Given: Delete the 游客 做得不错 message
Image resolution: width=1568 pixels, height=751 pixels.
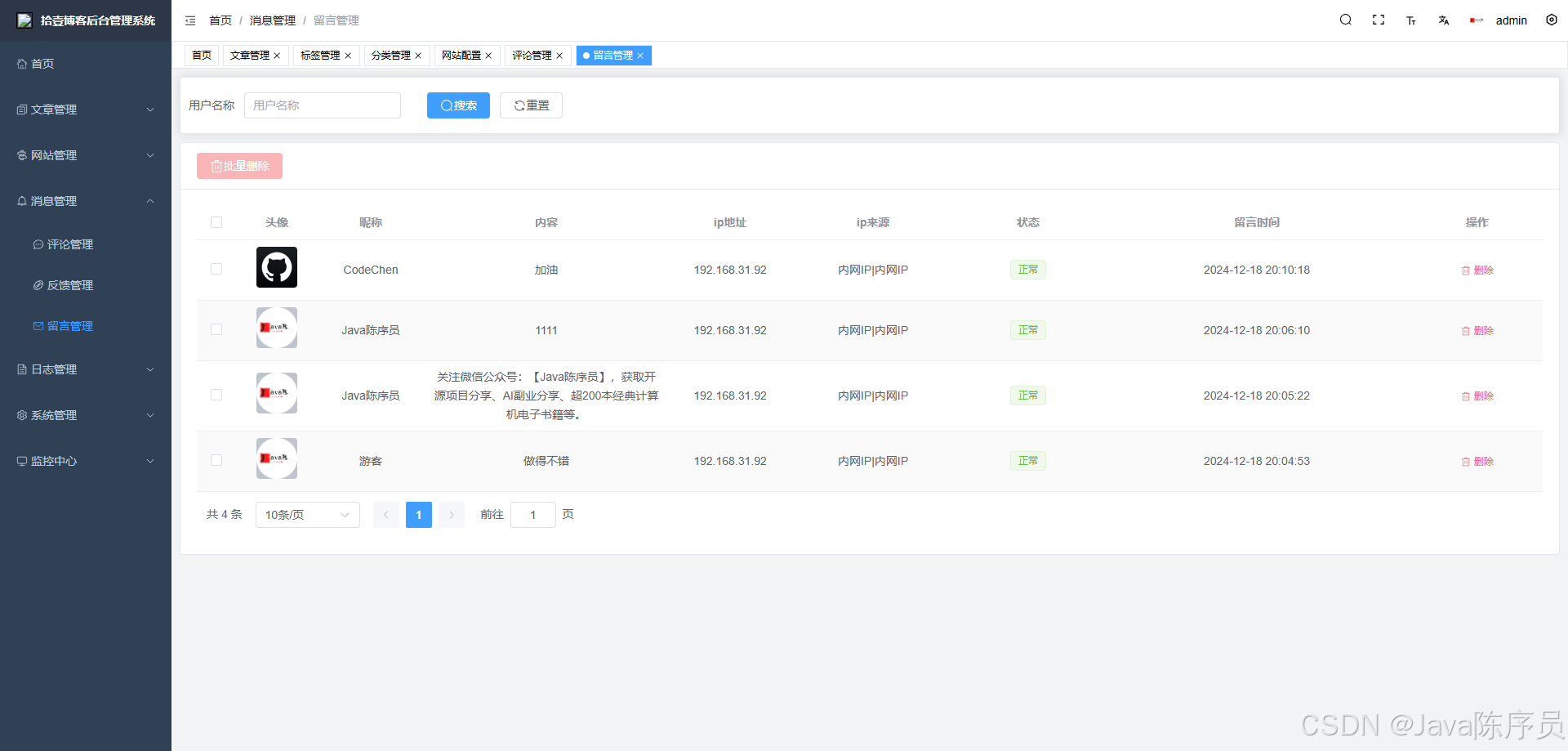Looking at the screenshot, I should click(1477, 462).
